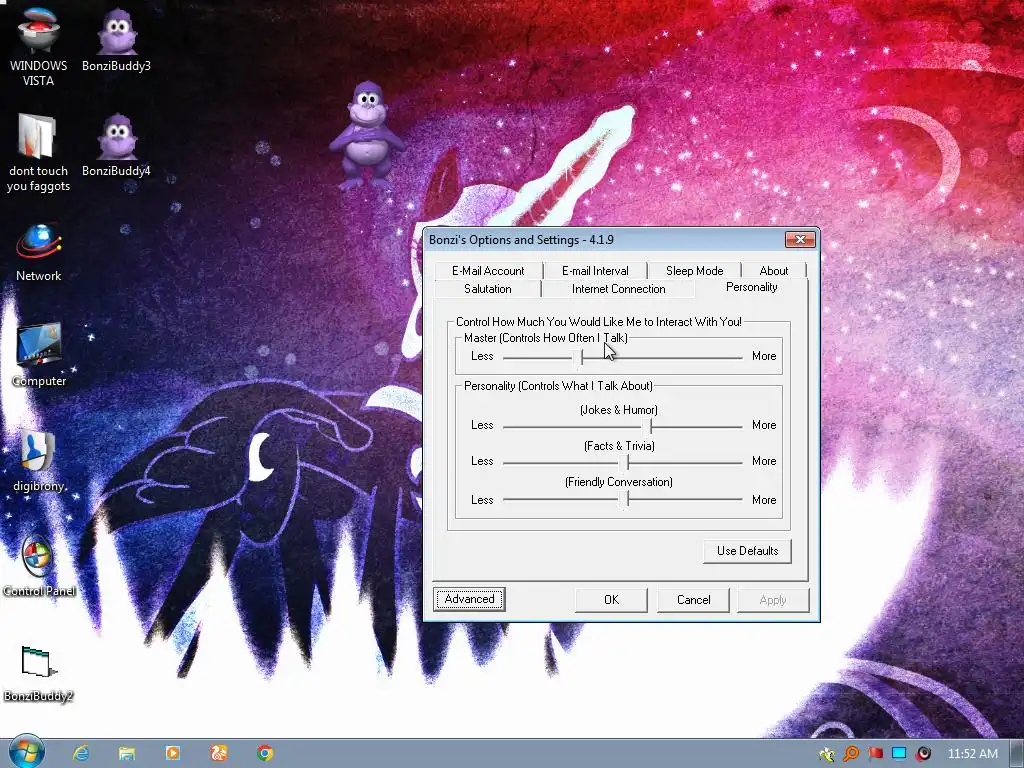
Task: Select the Network desktop icon
Action: click(38, 252)
